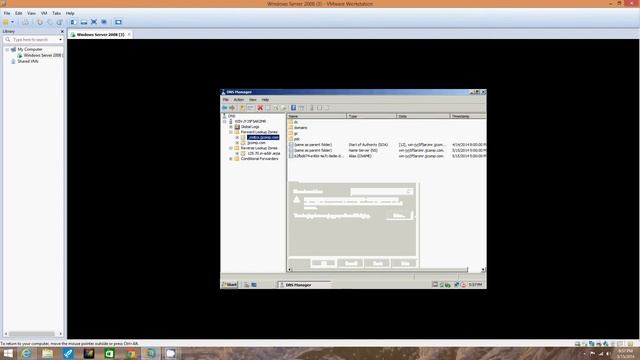The image size is (640, 360).
Task: Open the power options dropdown arrow
Action: (13, 22)
